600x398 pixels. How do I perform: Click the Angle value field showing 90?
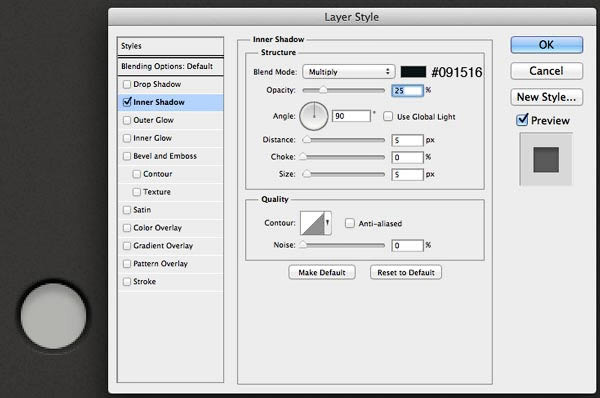[x=351, y=116]
